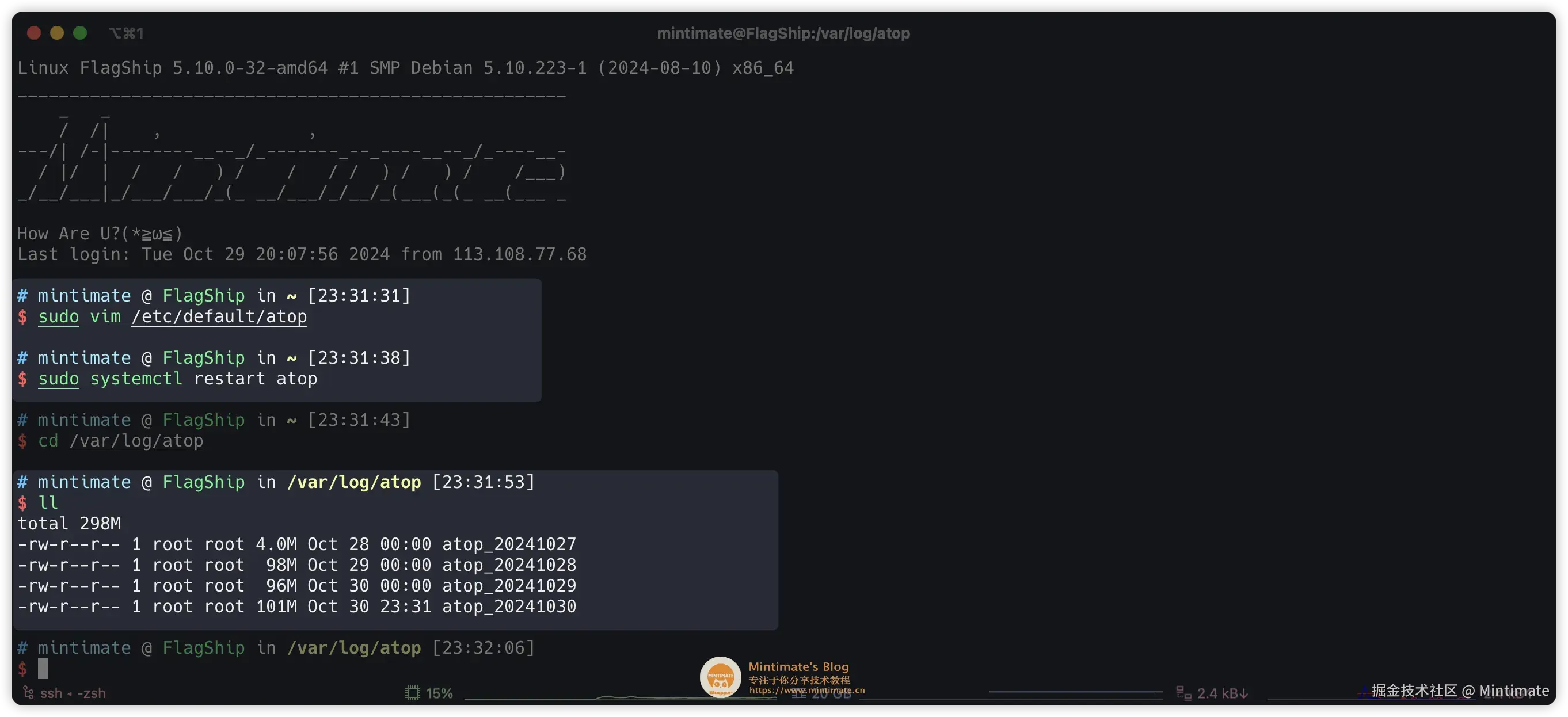Click the yellow minimize window button
The width and height of the screenshot is (1568, 717).
pos(57,33)
